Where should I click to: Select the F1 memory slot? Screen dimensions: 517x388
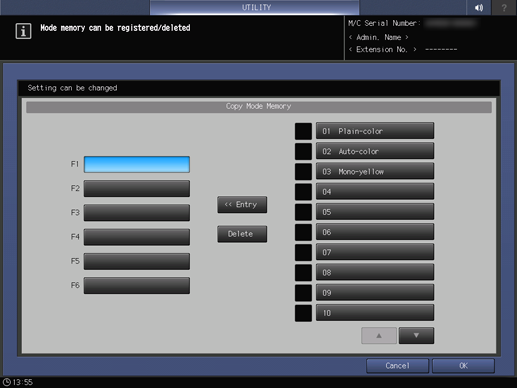tap(137, 164)
